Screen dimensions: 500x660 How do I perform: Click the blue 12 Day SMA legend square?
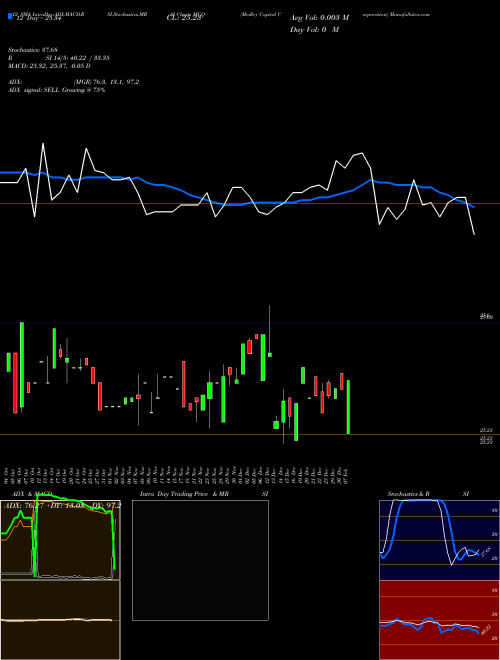pos(10,16)
